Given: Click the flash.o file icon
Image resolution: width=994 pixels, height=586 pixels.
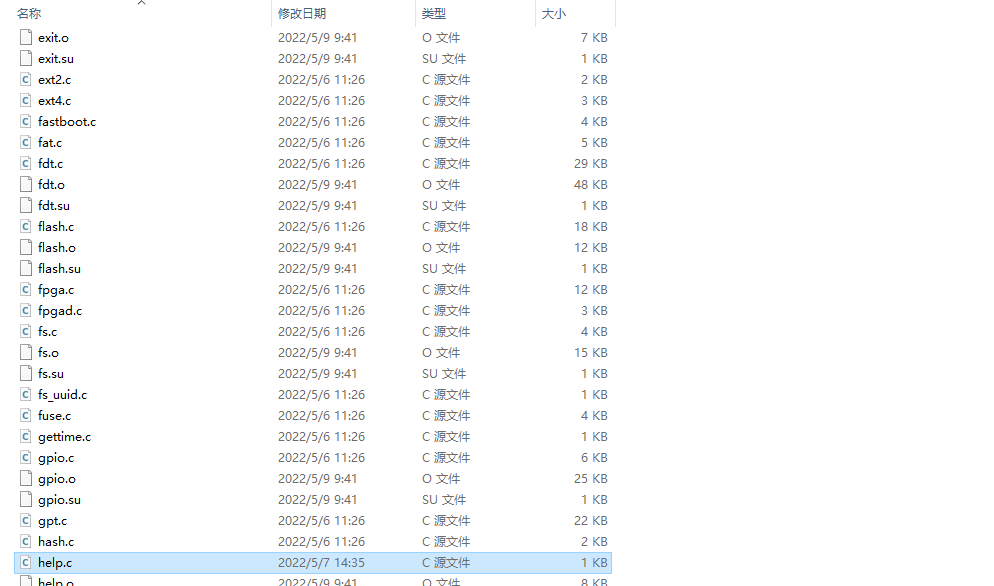Looking at the screenshot, I should point(25,247).
